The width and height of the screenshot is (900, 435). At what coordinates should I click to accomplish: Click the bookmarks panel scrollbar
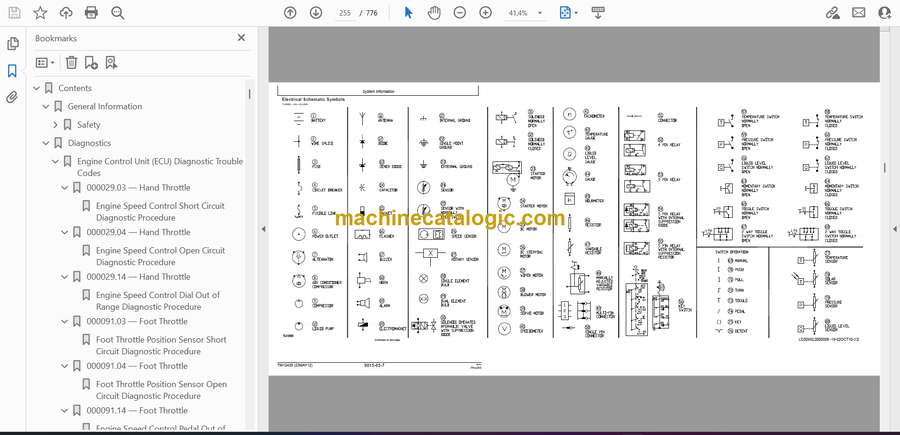point(249,94)
